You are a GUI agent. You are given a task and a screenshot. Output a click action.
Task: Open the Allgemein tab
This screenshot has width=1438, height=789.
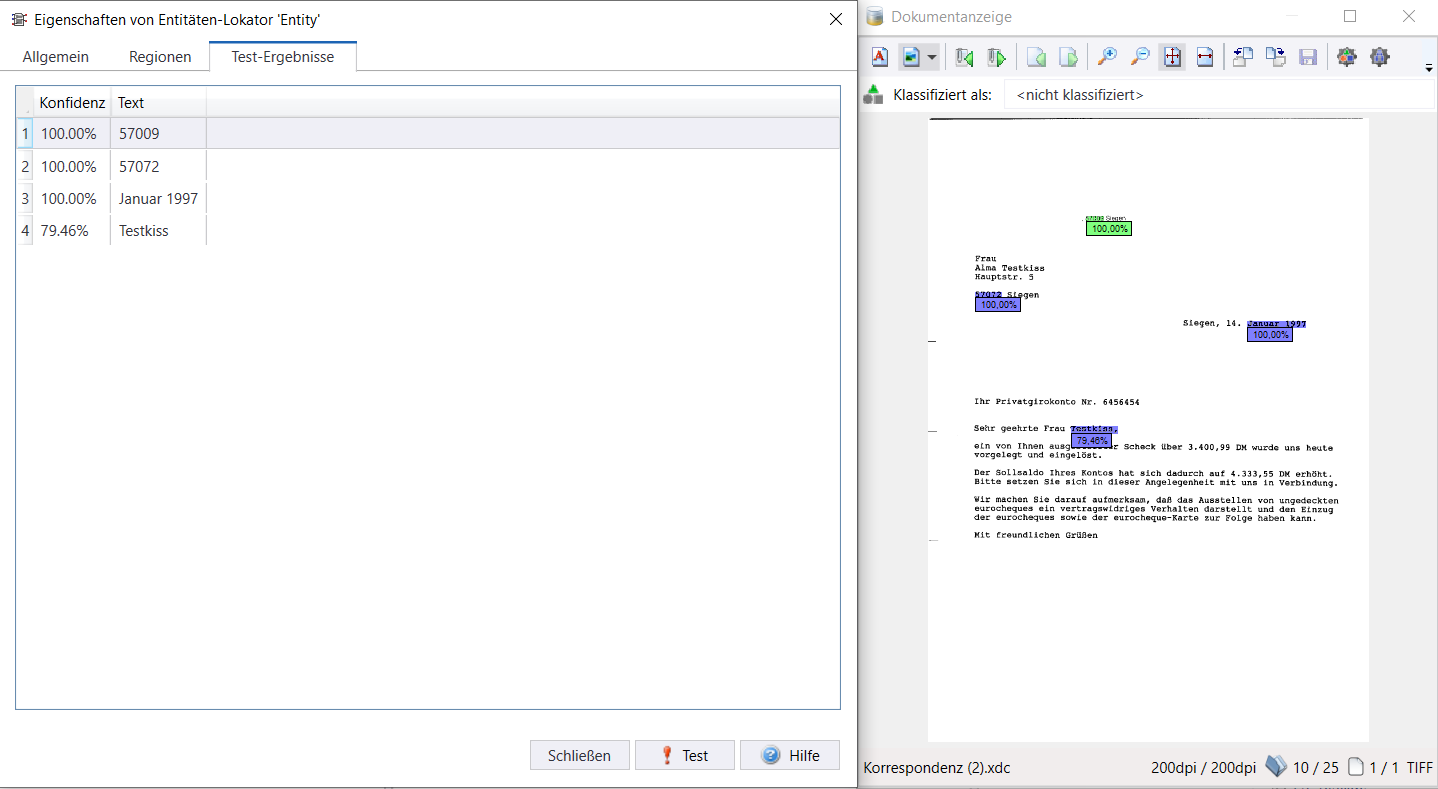[x=56, y=57]
